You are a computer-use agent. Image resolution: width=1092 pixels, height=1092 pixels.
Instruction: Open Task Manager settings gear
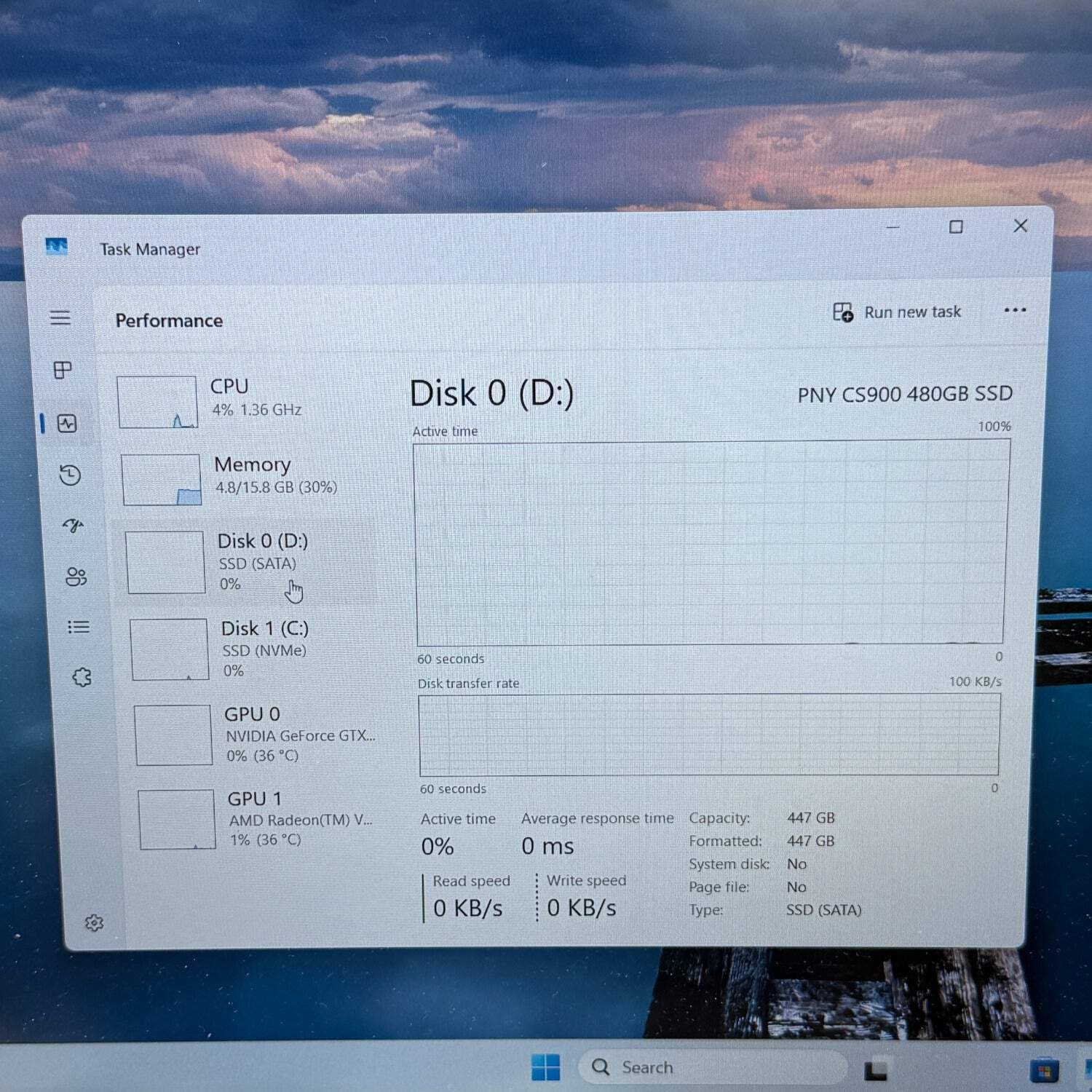pos(94,923)
